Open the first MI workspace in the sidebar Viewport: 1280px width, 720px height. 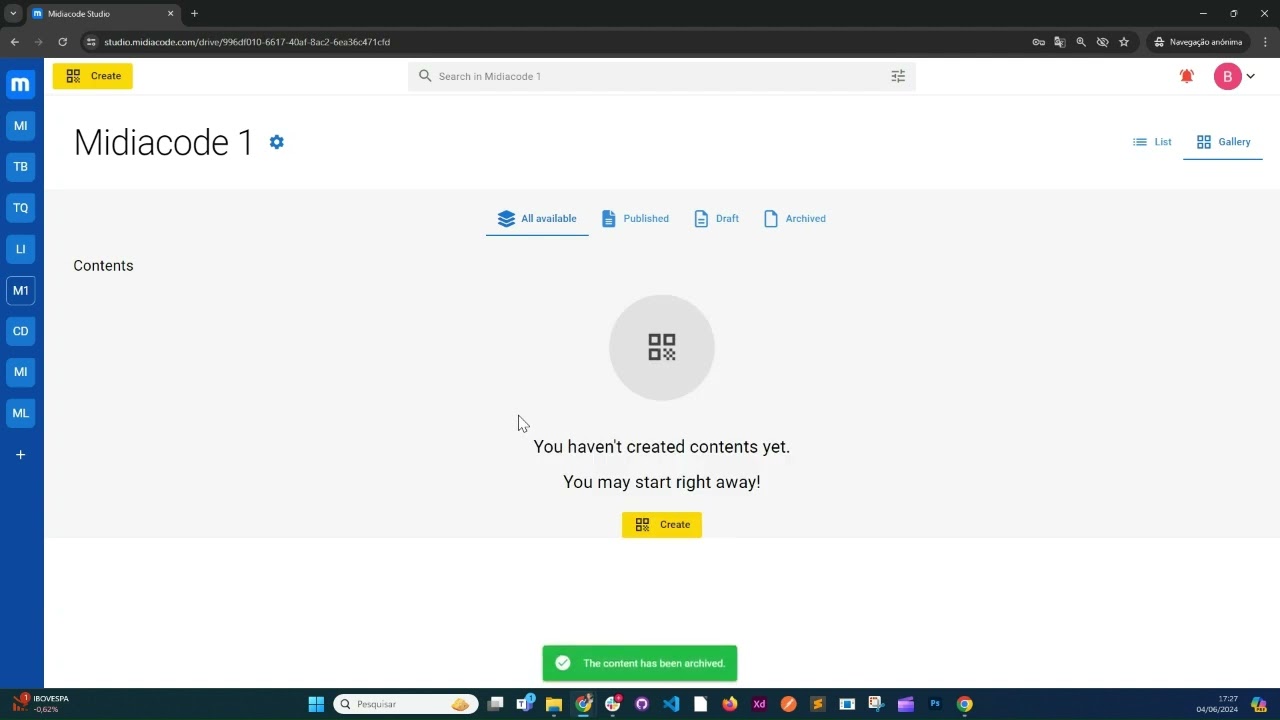click(20, 126)
